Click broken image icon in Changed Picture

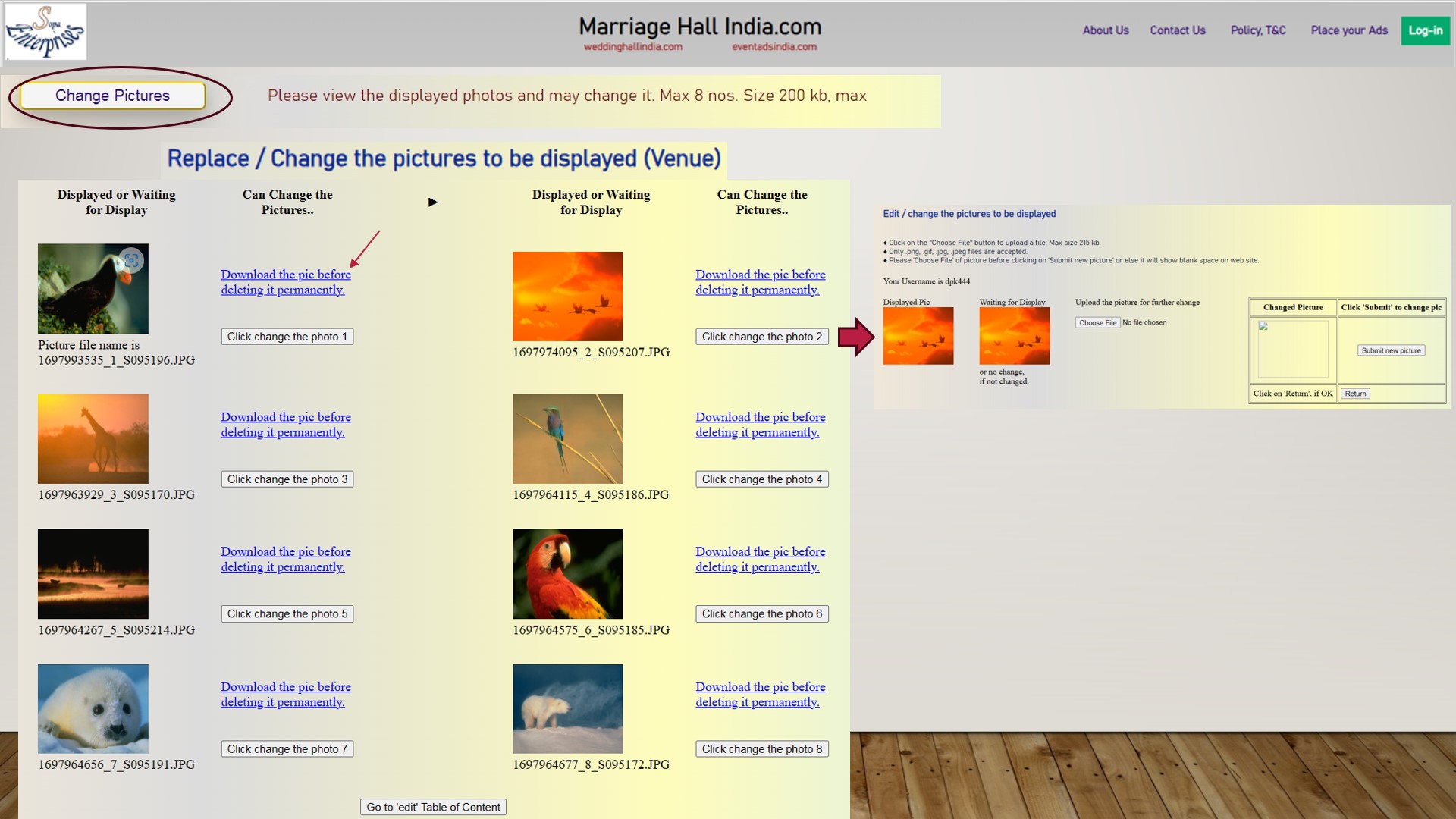[x=1263, y=326]
